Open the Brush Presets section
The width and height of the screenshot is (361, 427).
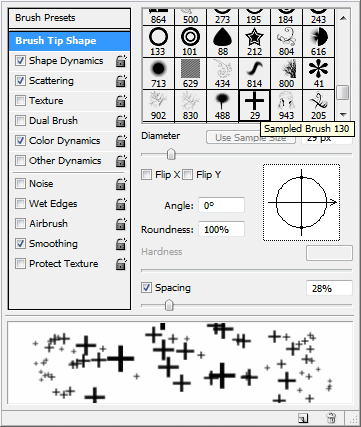pyautogui.click(x=69, y=18)
